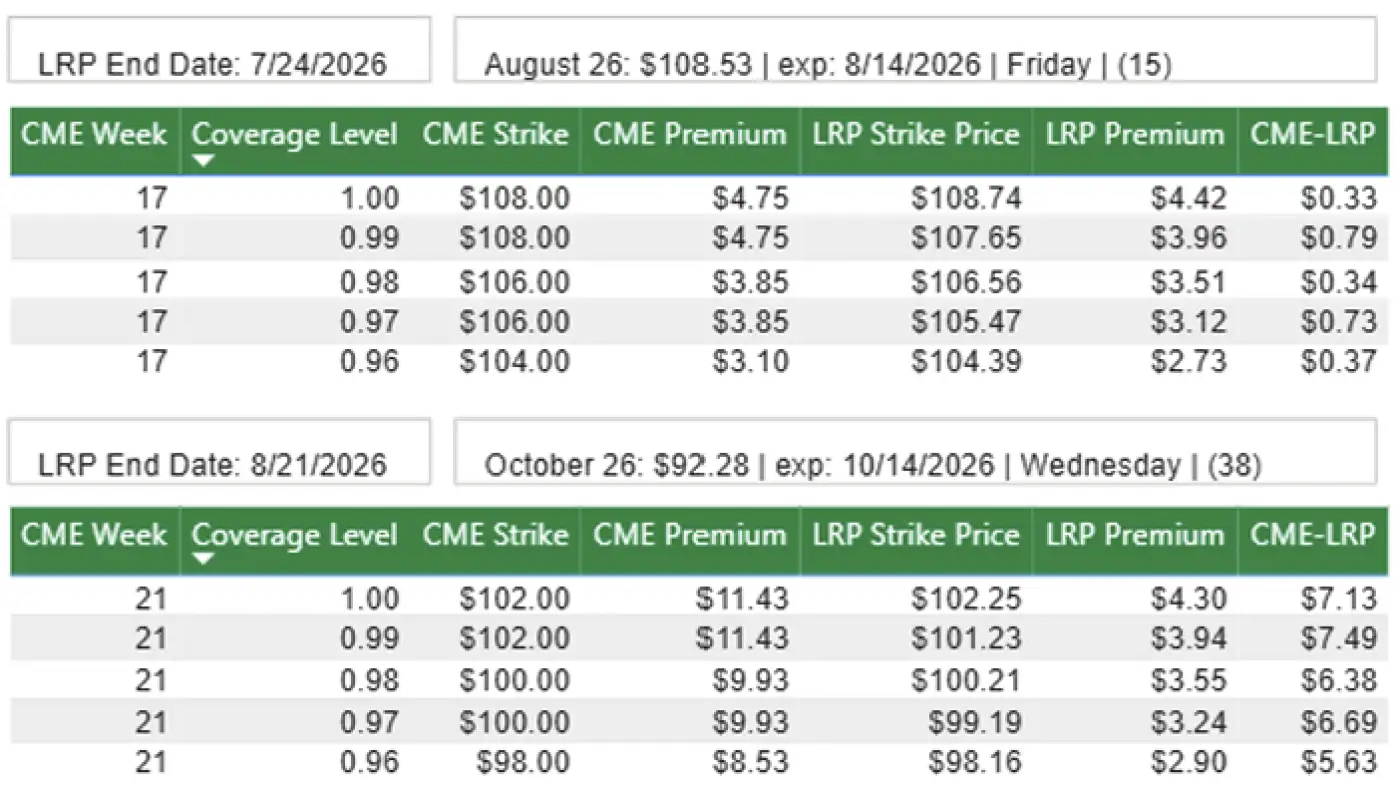
Task: Select the $108.74 LRP Strike Price cell
Action: click(966, 198)
